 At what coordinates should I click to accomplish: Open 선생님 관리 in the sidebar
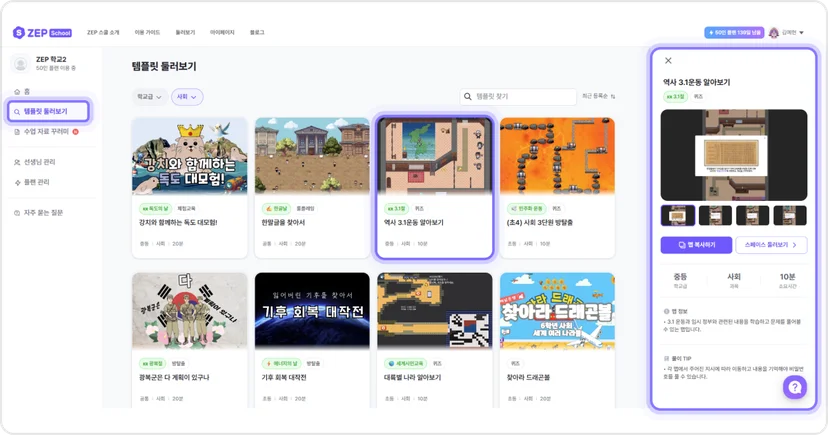pyautogui.click(x=35, y=162)
